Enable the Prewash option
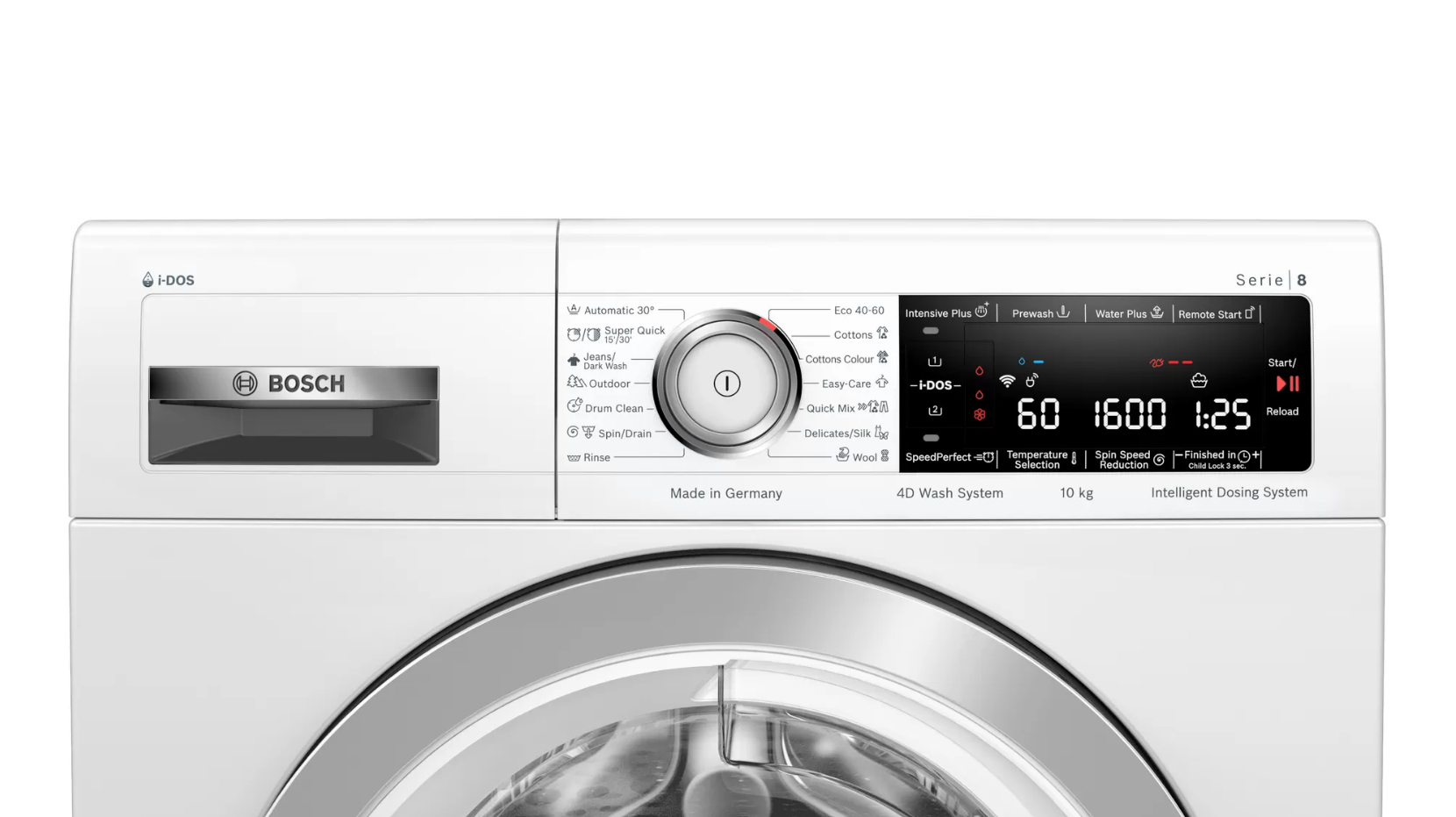The width and height of the screenshot is (1456, 817). [x=1040, y=312]
